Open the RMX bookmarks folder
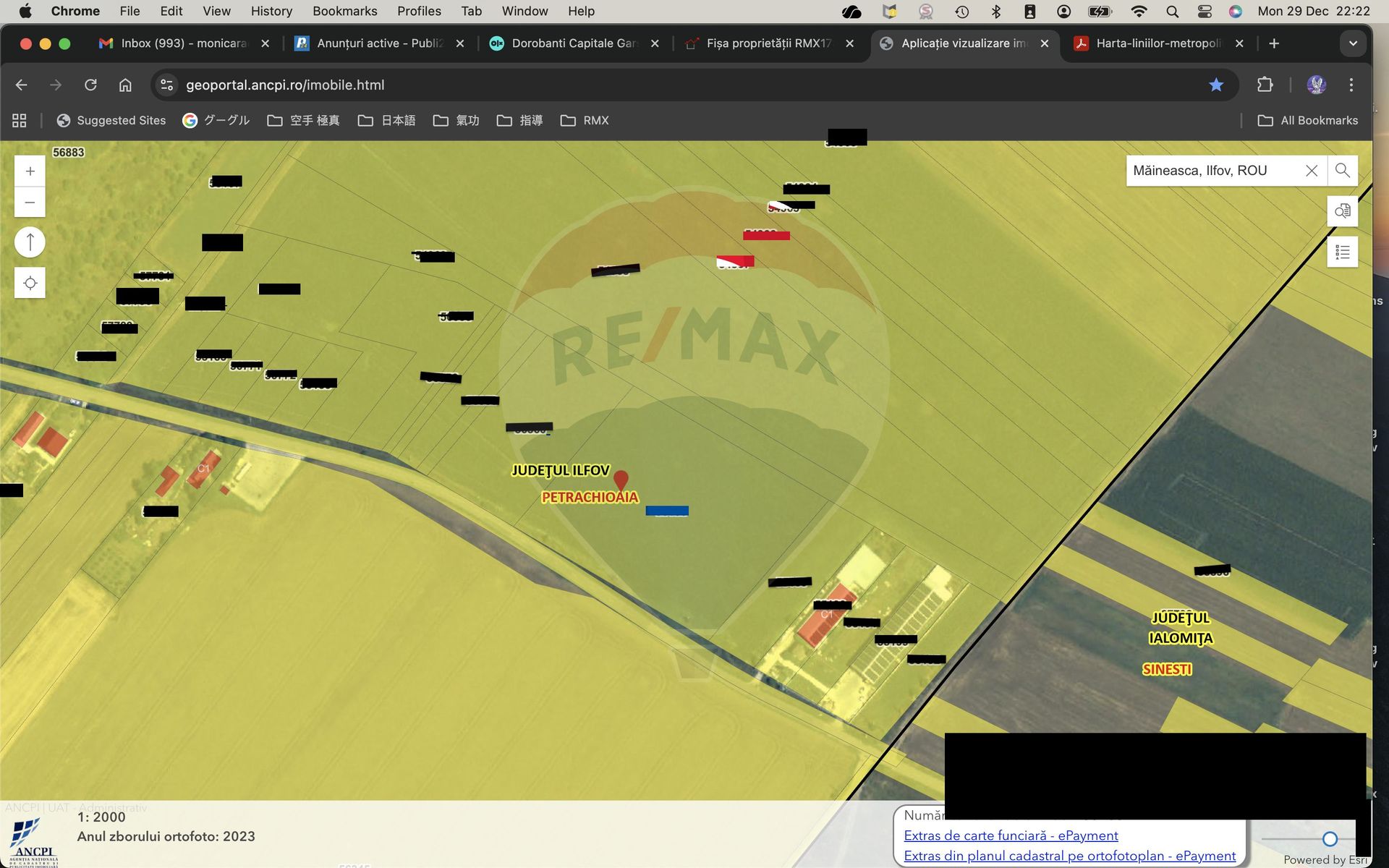 (585, 120)
